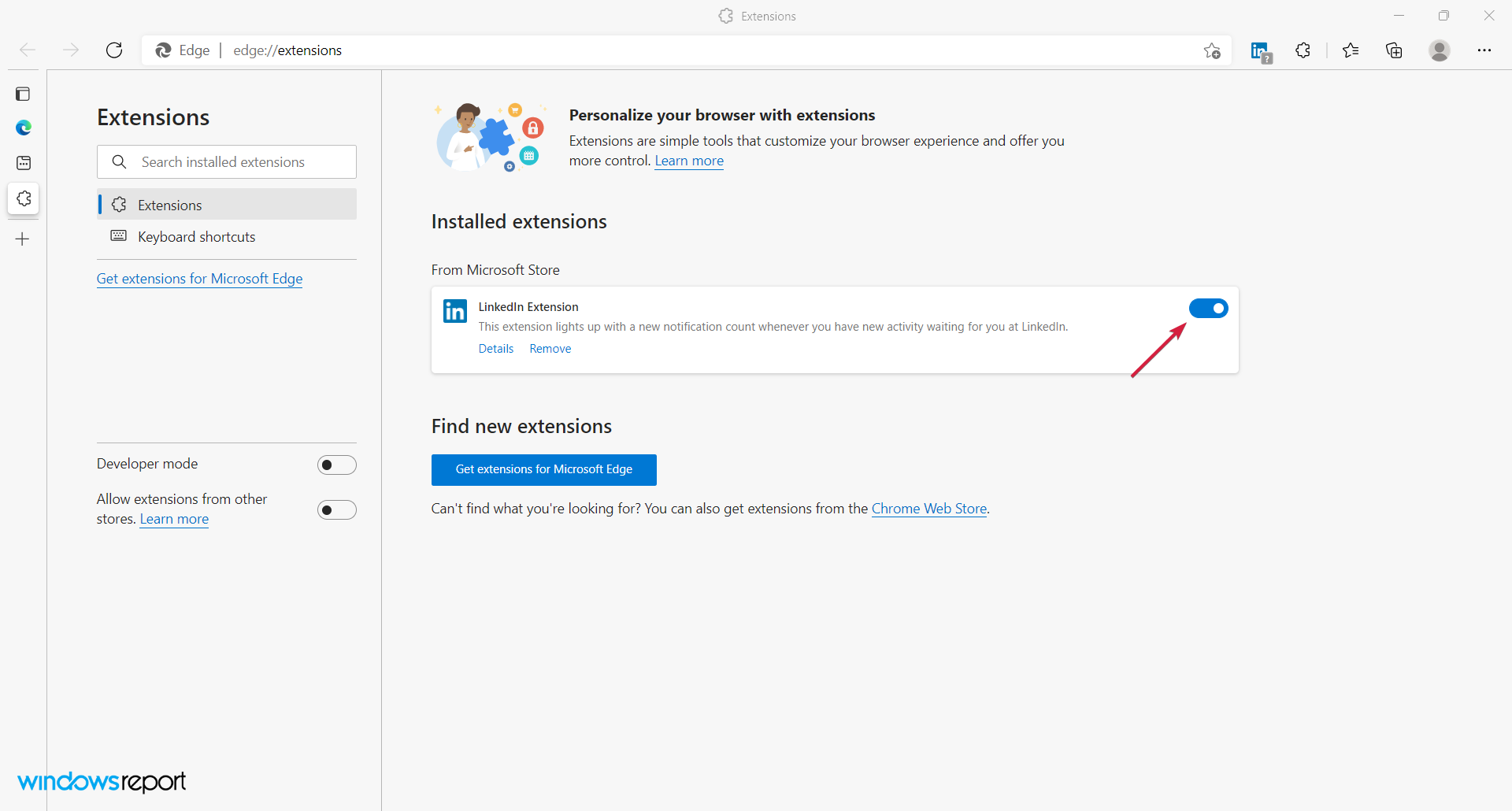Click Remove under LinkedIn Extension
1512x811 pixels.
550,349
